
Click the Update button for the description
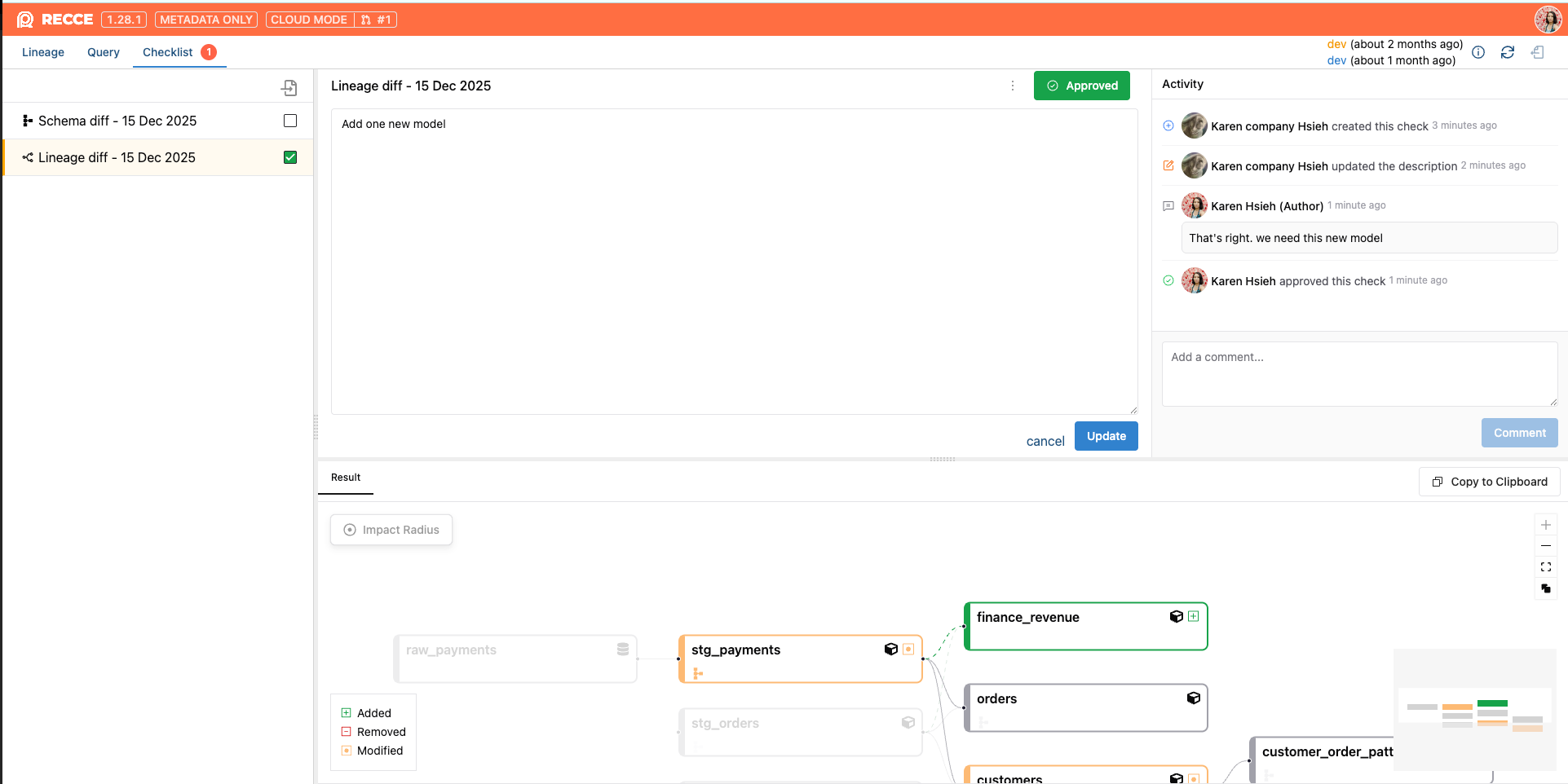pos(1106,435)
